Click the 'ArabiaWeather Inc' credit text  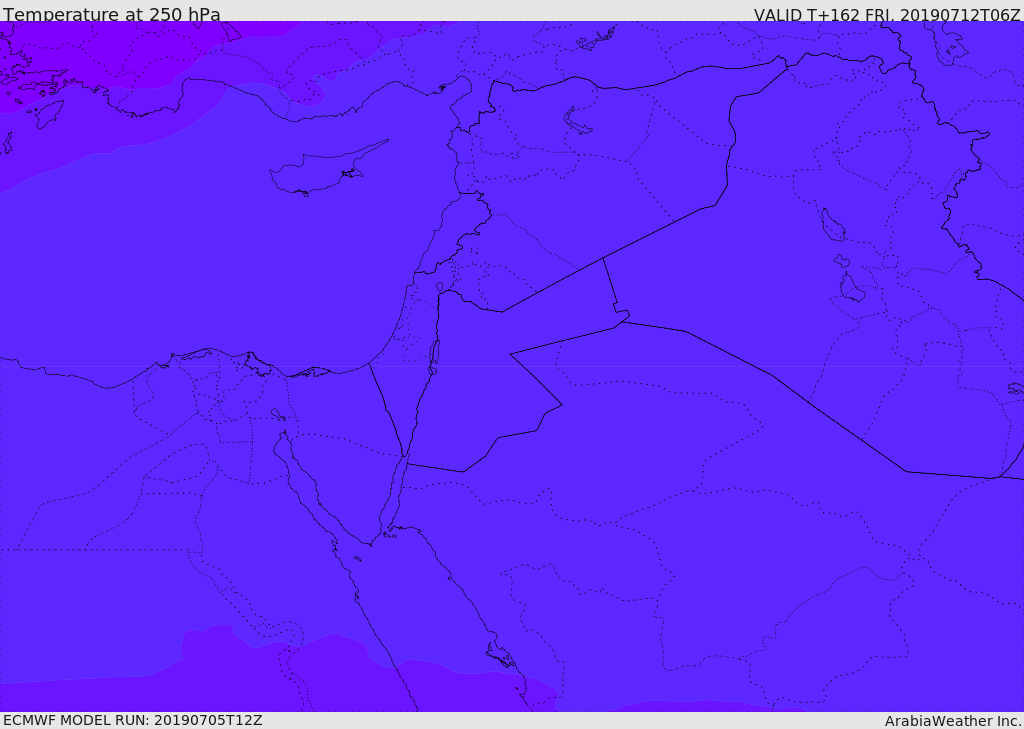point(953,721)
